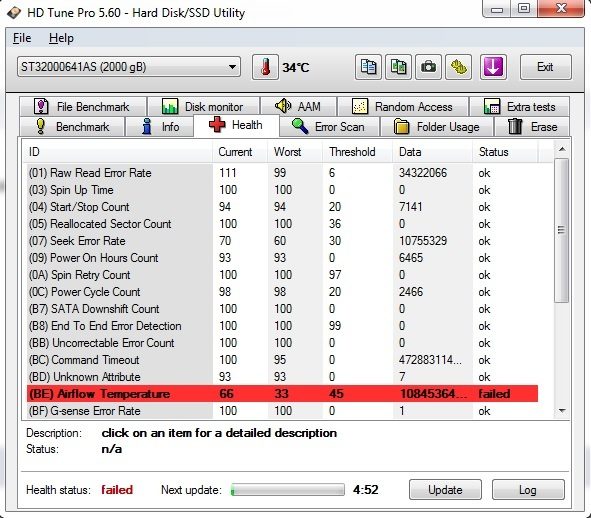
Task: Click the data value 10755329
Action: (423, 241)
